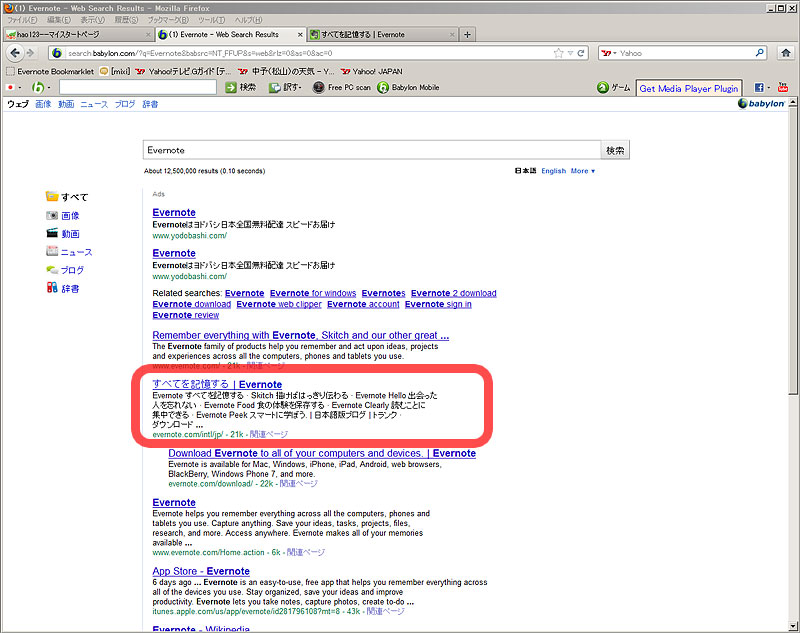Viewport: 800px width, 633px height.
Task: Click the Babylon Mobile toolbar icon
Action: coord(383,88)
